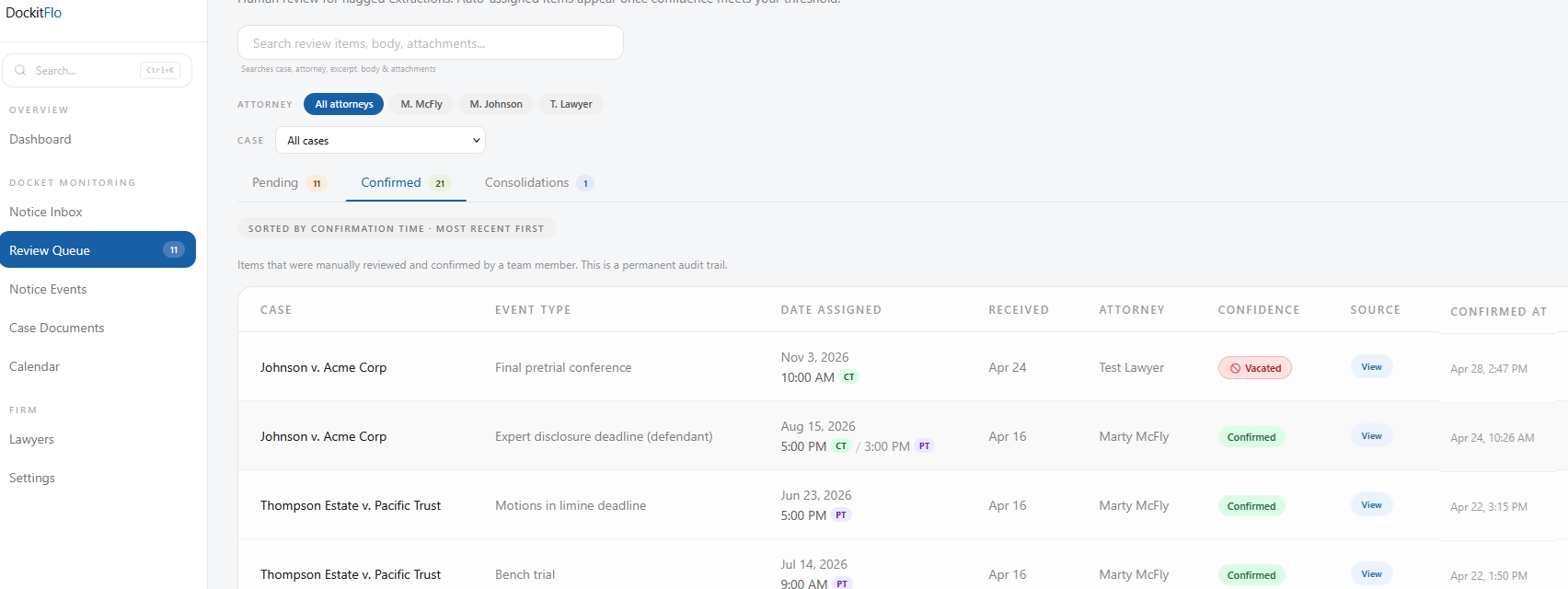Click the 11 badge on Review Queue
1568x589 pixels.
point(174,249)
